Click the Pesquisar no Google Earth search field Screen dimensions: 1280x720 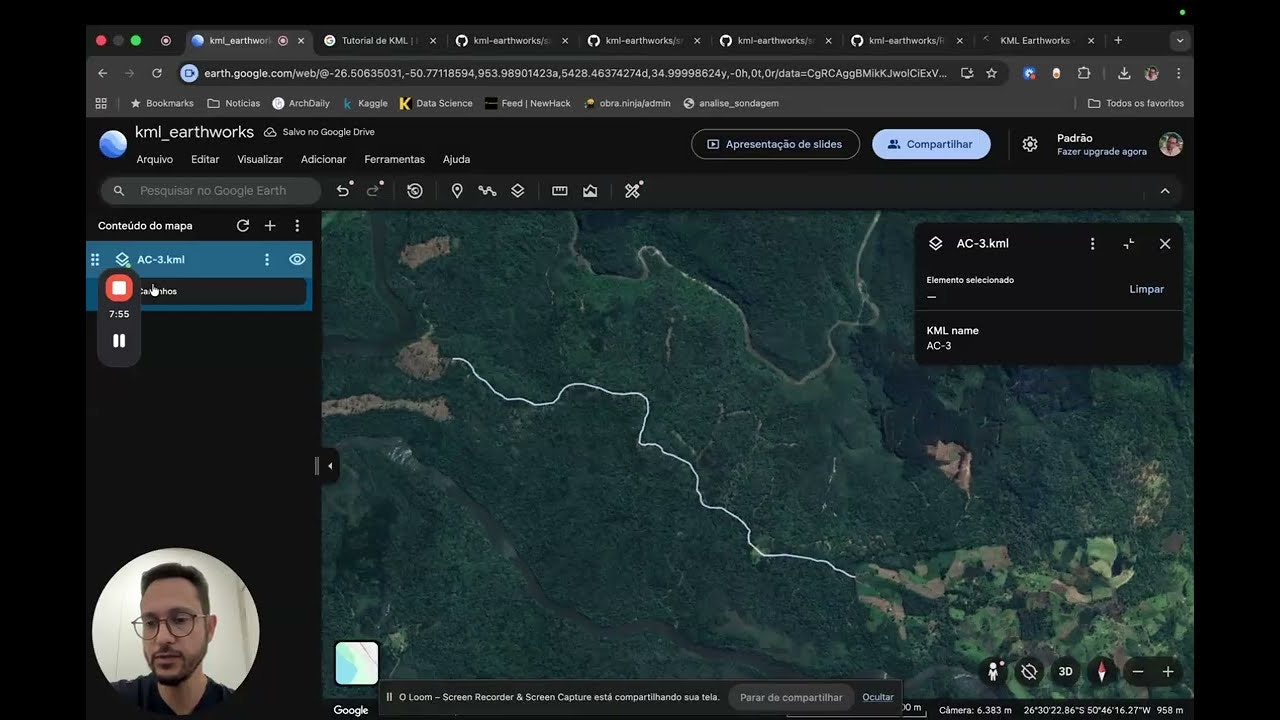tap(213, 191)
